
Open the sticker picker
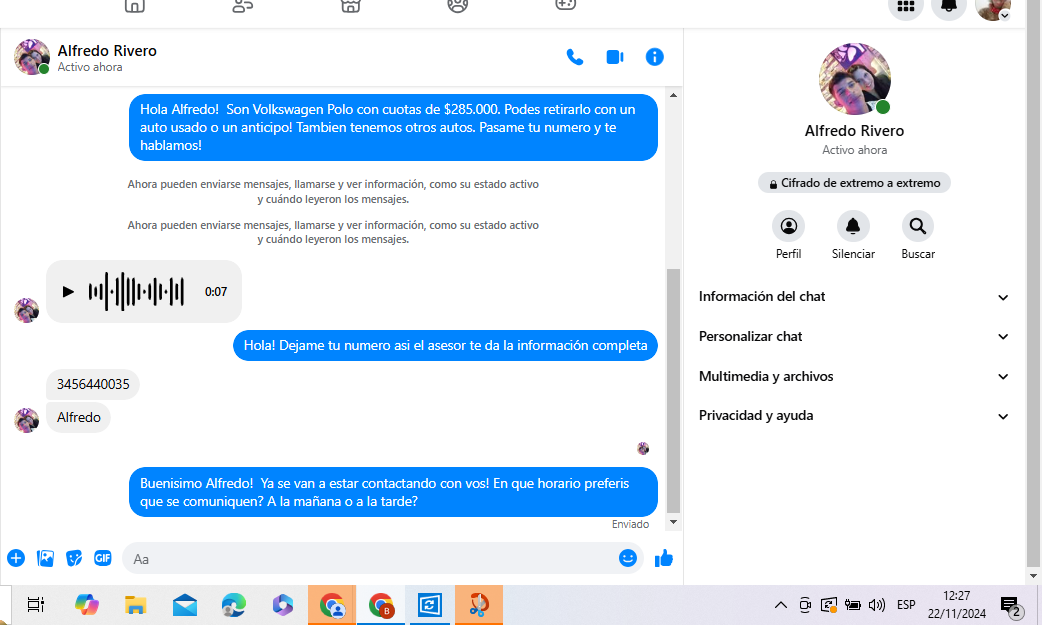[x=74, y=558]
